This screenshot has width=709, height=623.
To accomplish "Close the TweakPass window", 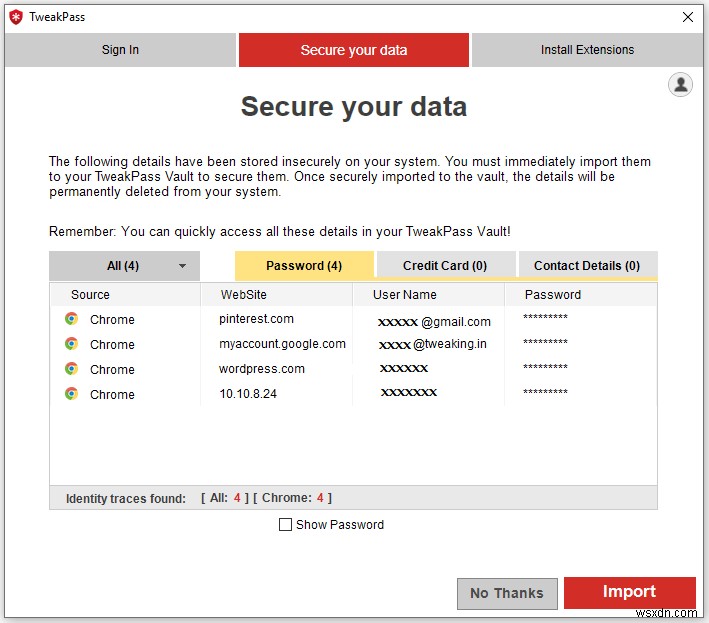I will click(687, 17).
